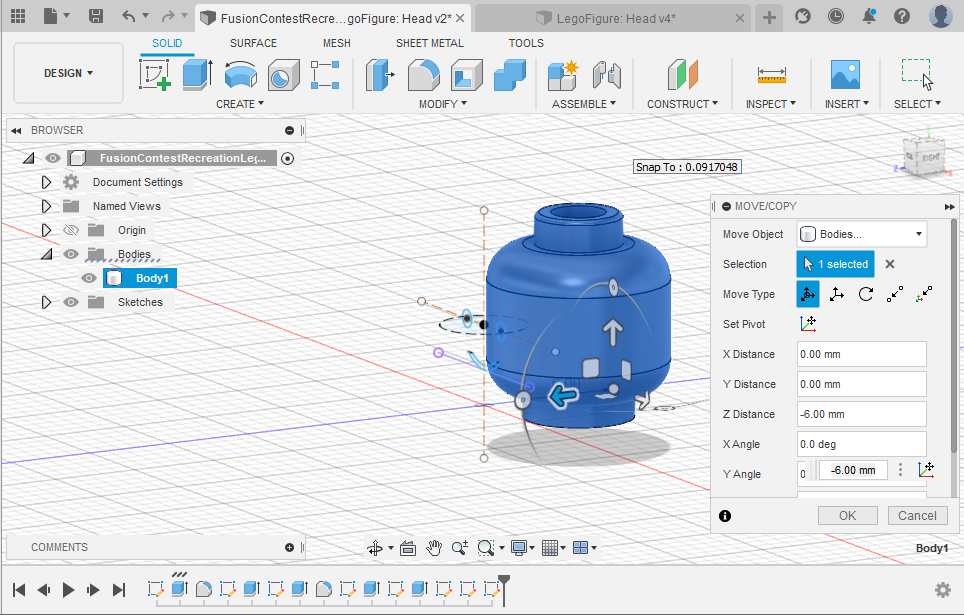
Task: Select the window selection tool
Action: 917,75
